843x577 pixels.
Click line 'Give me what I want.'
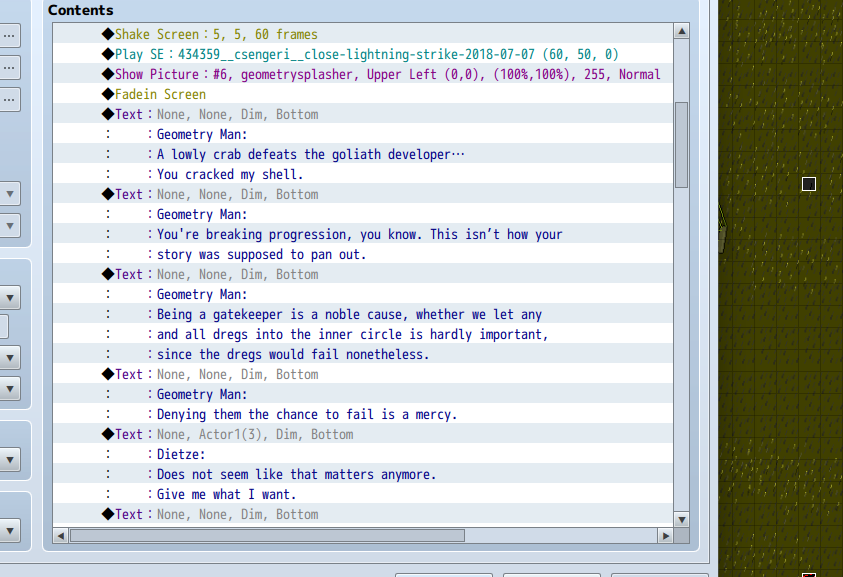coord(363,494)
